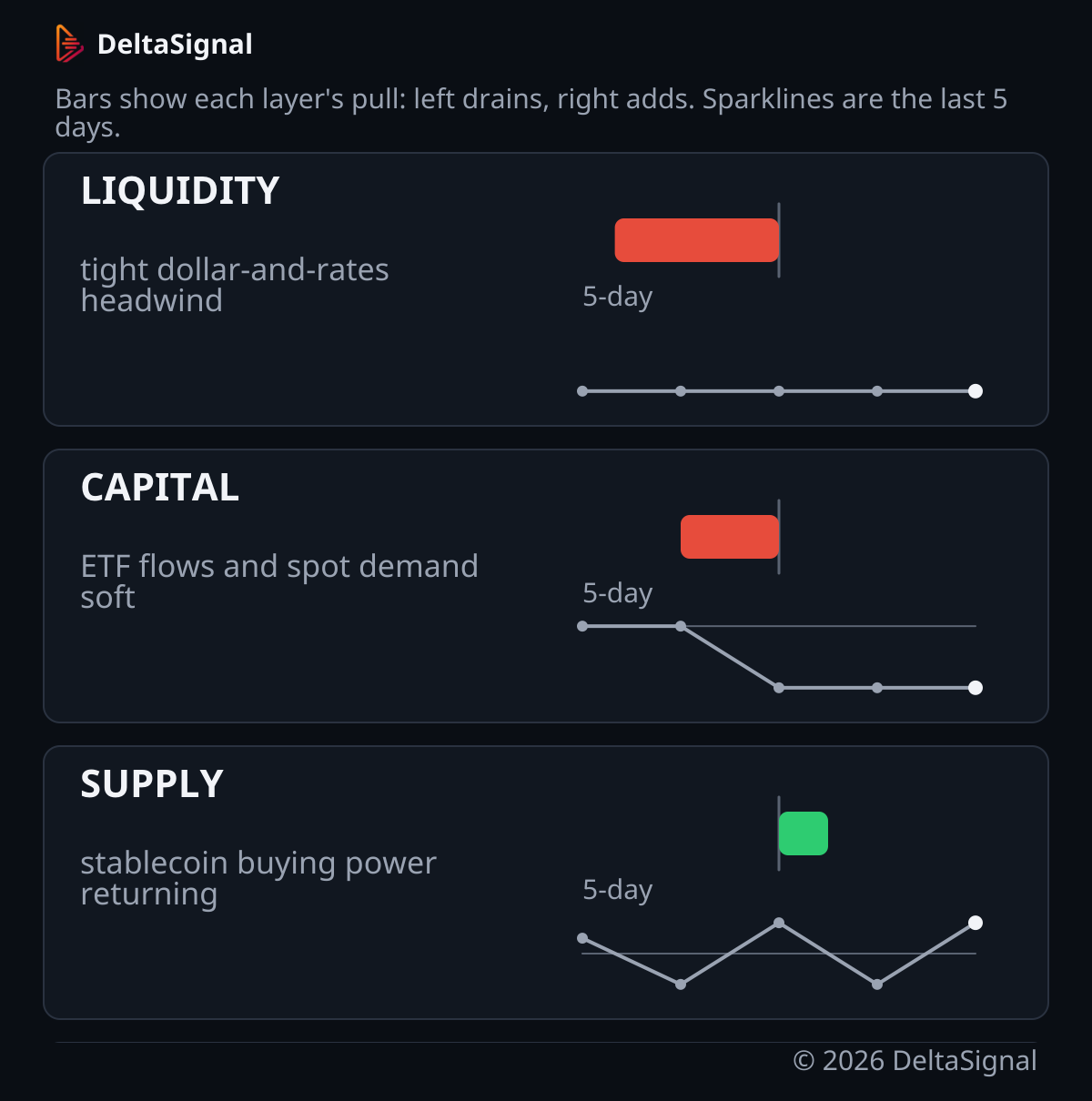Click the first point of Capital sparkline
Screen dimensions: 1092x1101
(x=582, y=626)
